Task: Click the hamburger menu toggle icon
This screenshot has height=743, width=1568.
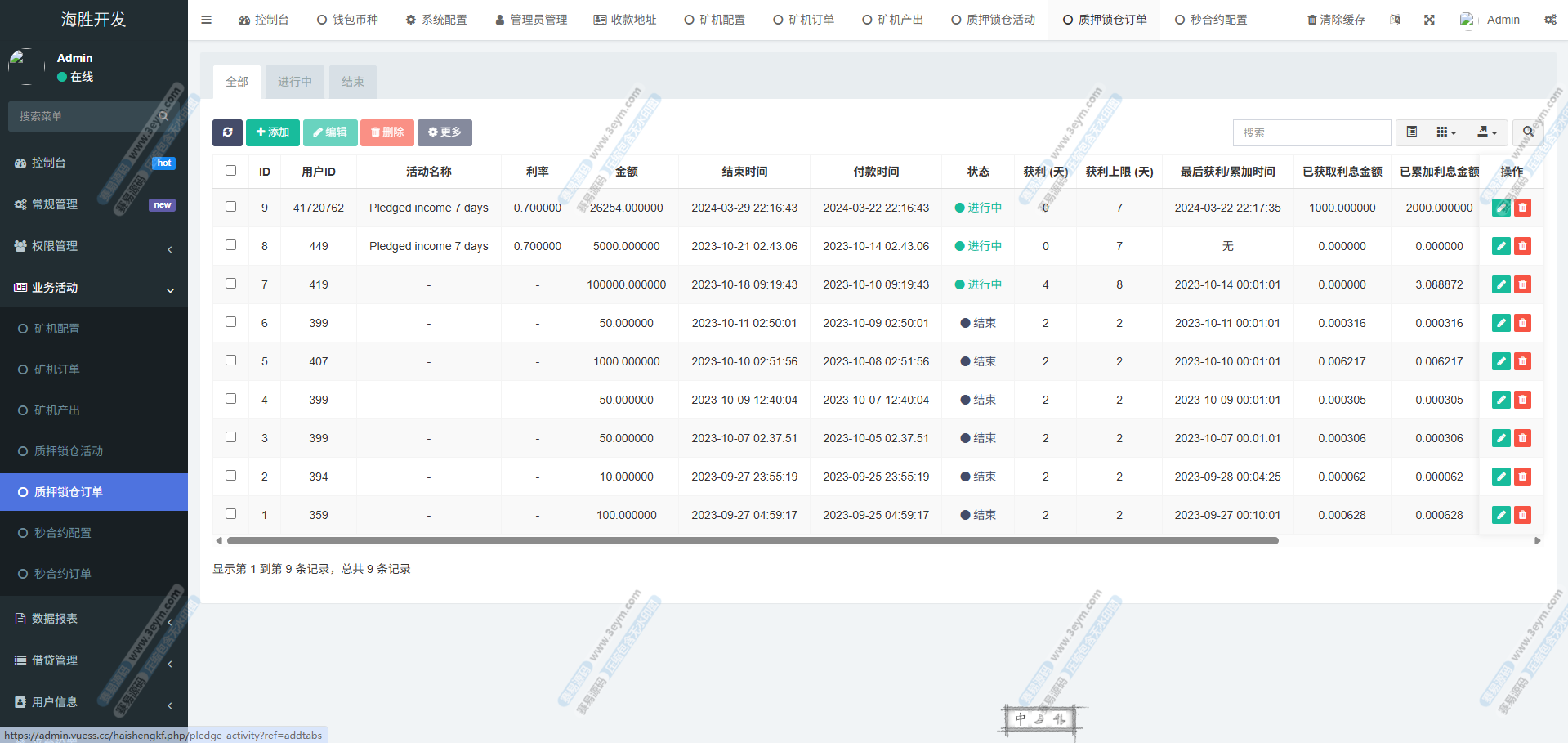Action: pos(206,20)
